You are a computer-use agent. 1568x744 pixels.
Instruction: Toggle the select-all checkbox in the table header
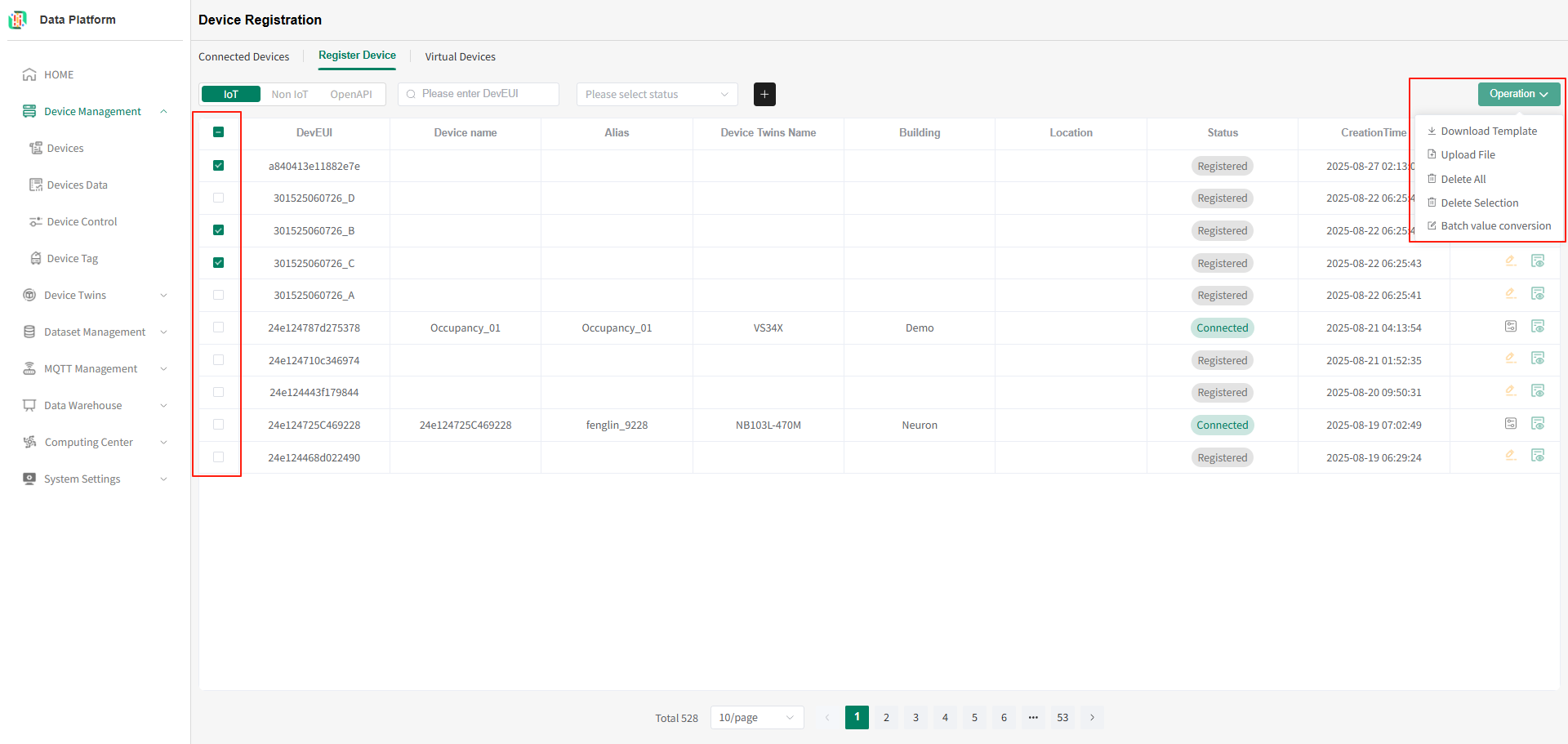pyautogui.click(x=218, y=131)
